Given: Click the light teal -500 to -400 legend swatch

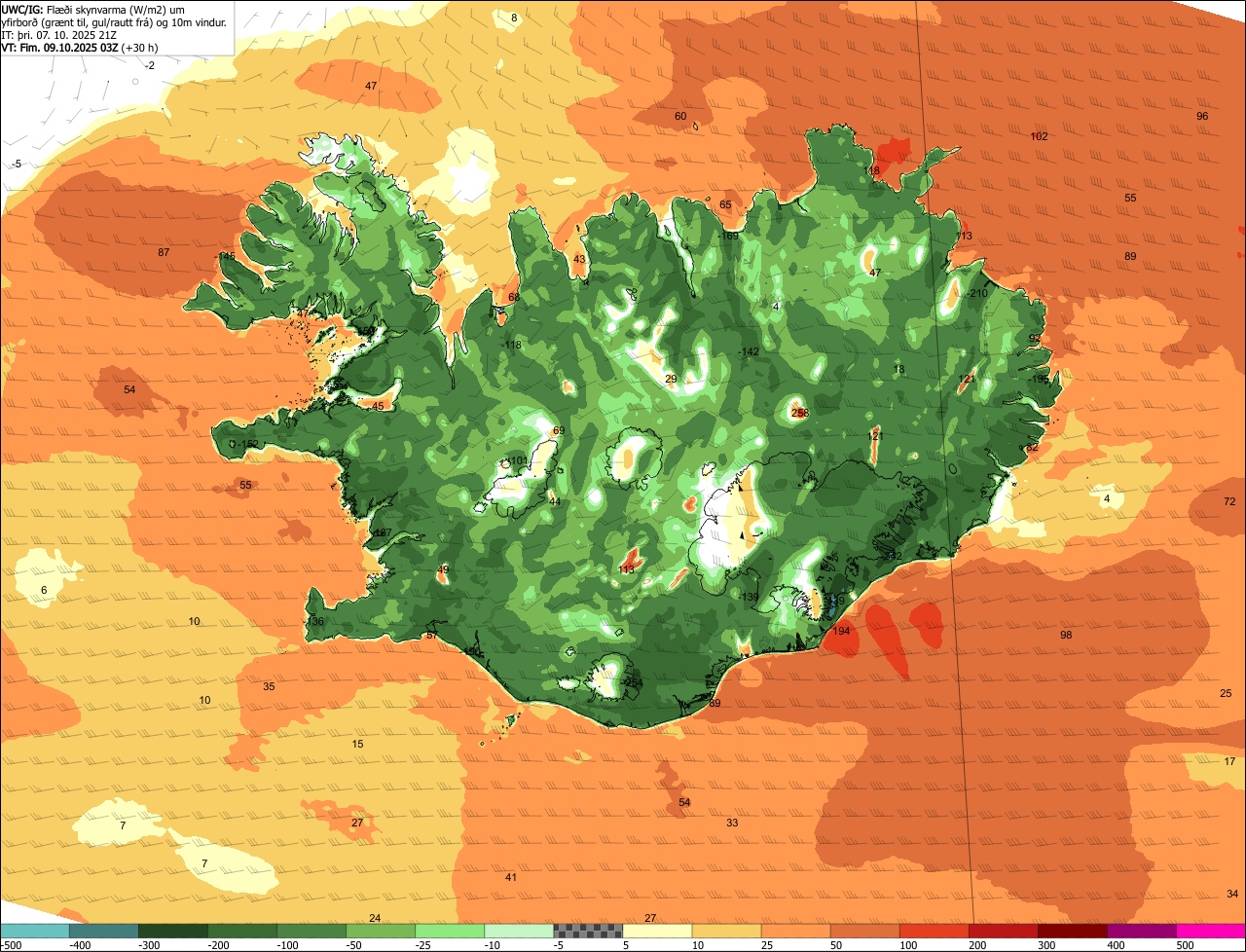Looking at the screenshot, I should [34, 931].
